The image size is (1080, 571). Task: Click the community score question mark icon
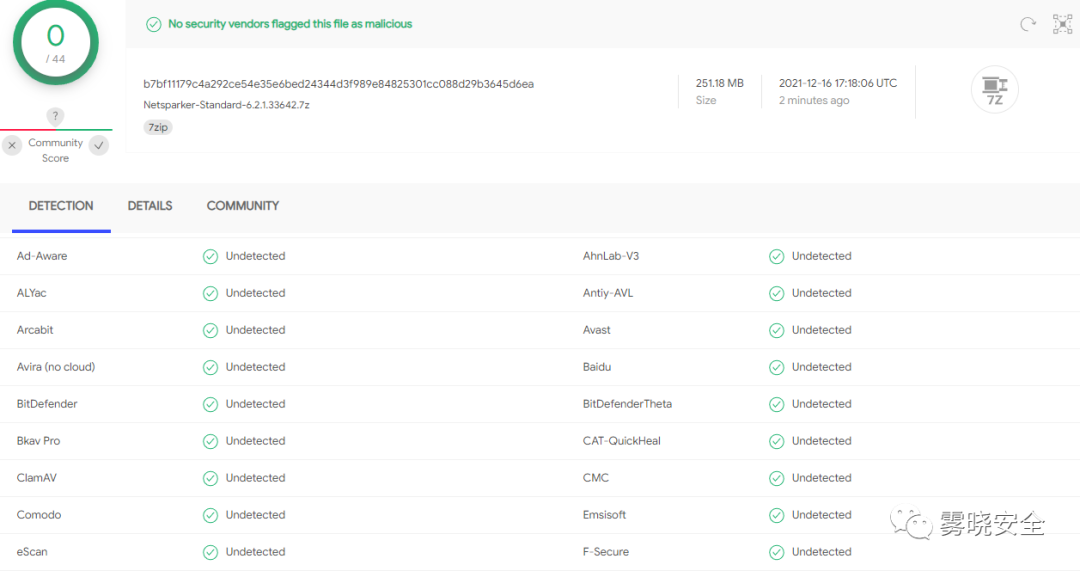[x=55, y=116]
